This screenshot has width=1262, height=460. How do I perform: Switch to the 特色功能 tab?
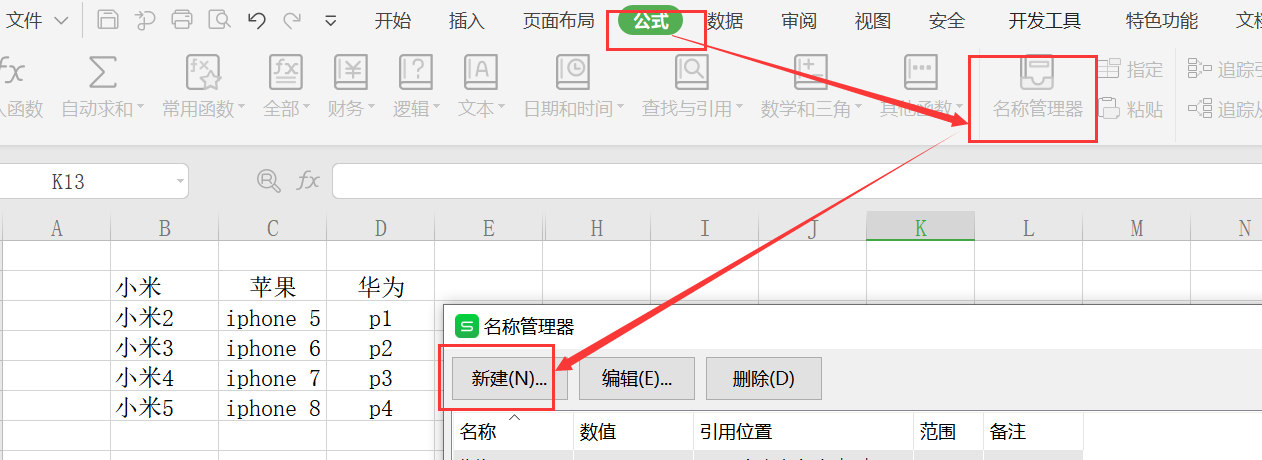pyautogui.click(x=1162, y=21)
